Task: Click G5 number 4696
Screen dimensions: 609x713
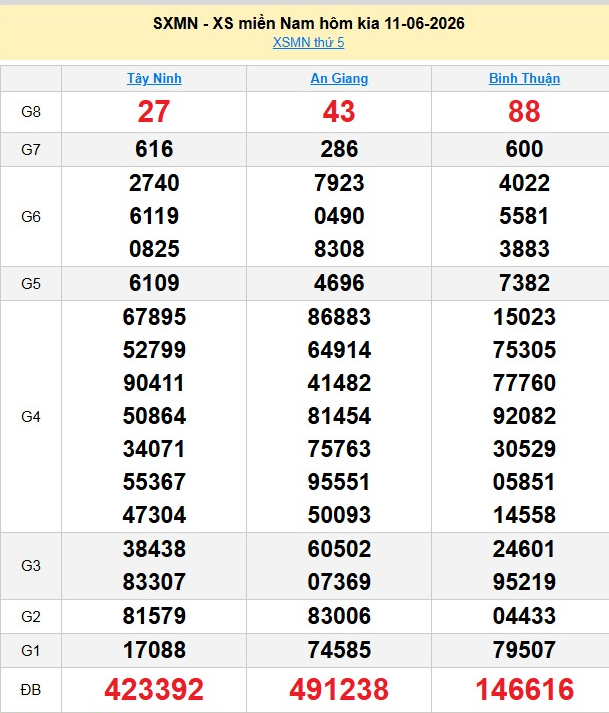Action: [x=339, y=283]
